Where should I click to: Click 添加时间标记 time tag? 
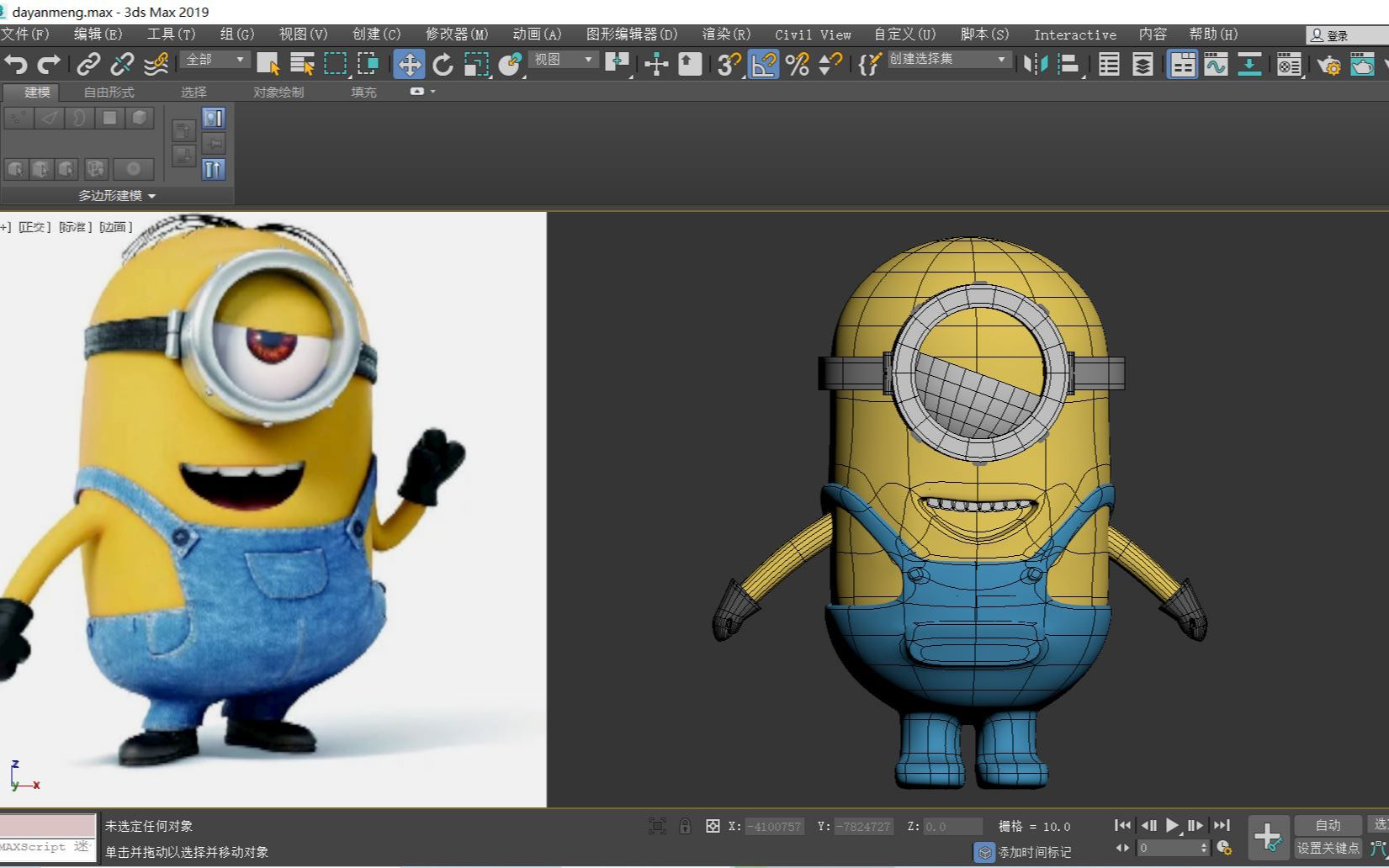click(x=1023, y=852)
